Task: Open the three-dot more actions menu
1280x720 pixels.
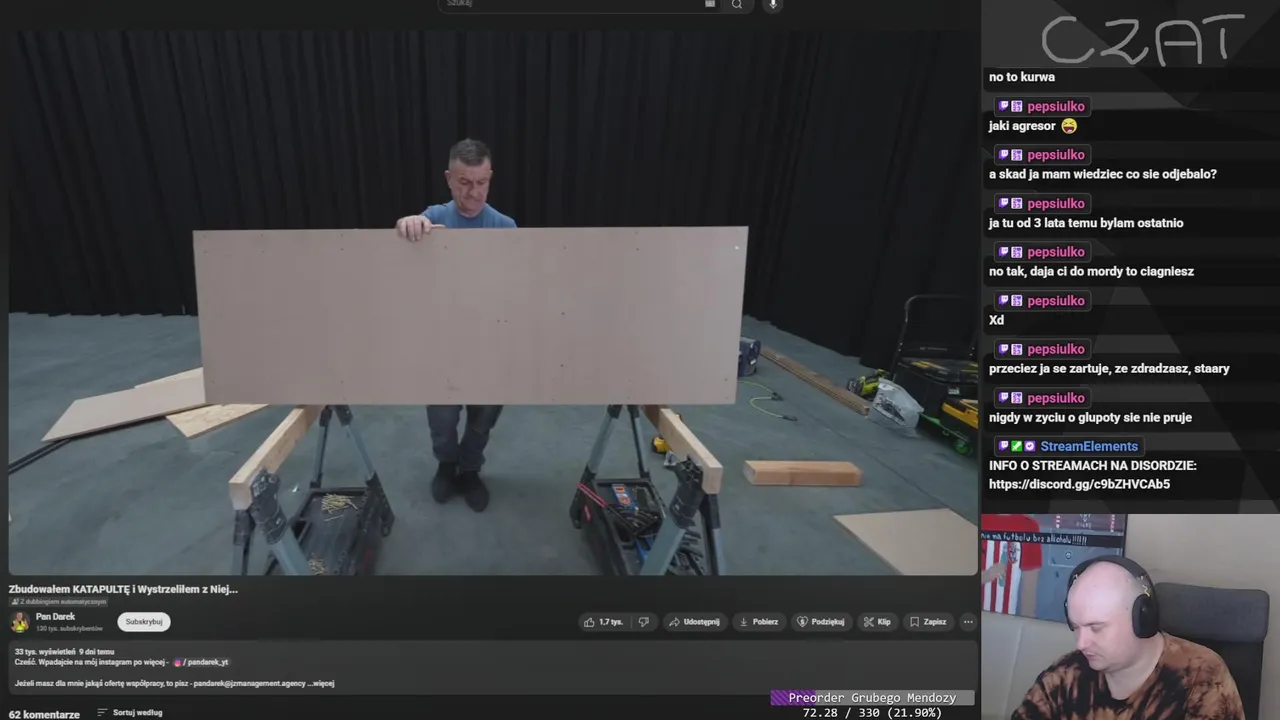Action: pyautogui.click(x=967, y=622)
